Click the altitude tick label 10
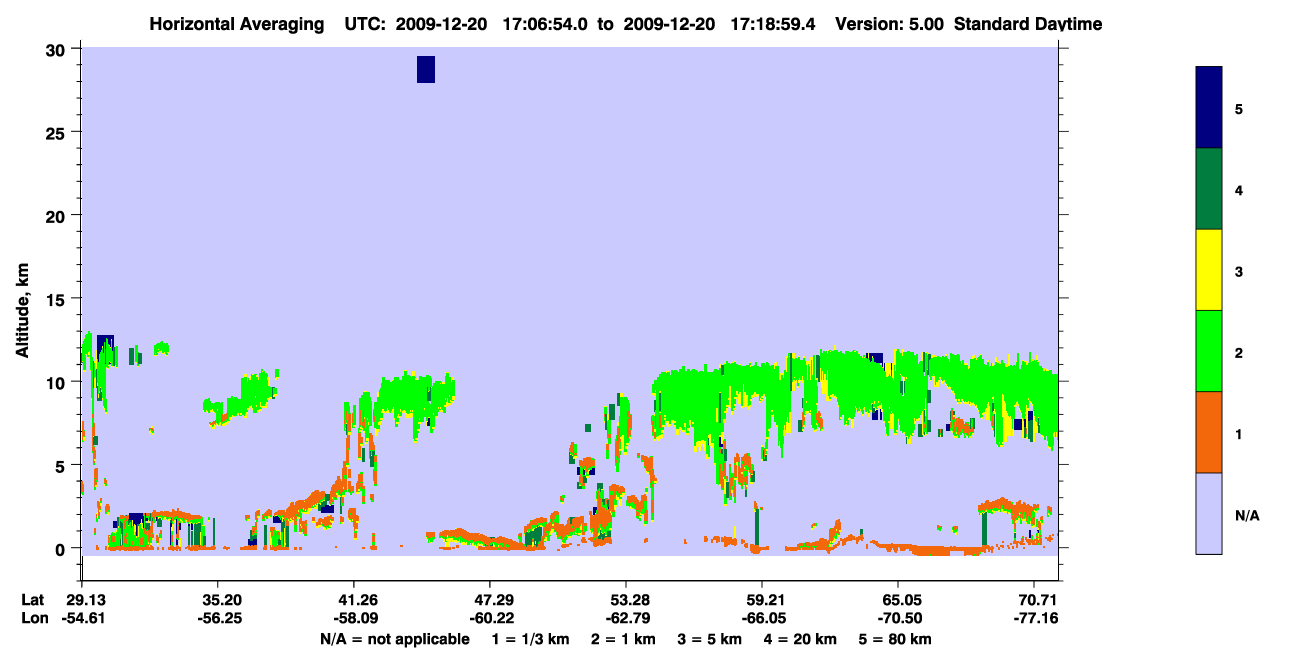 click(x=57, y=382)
